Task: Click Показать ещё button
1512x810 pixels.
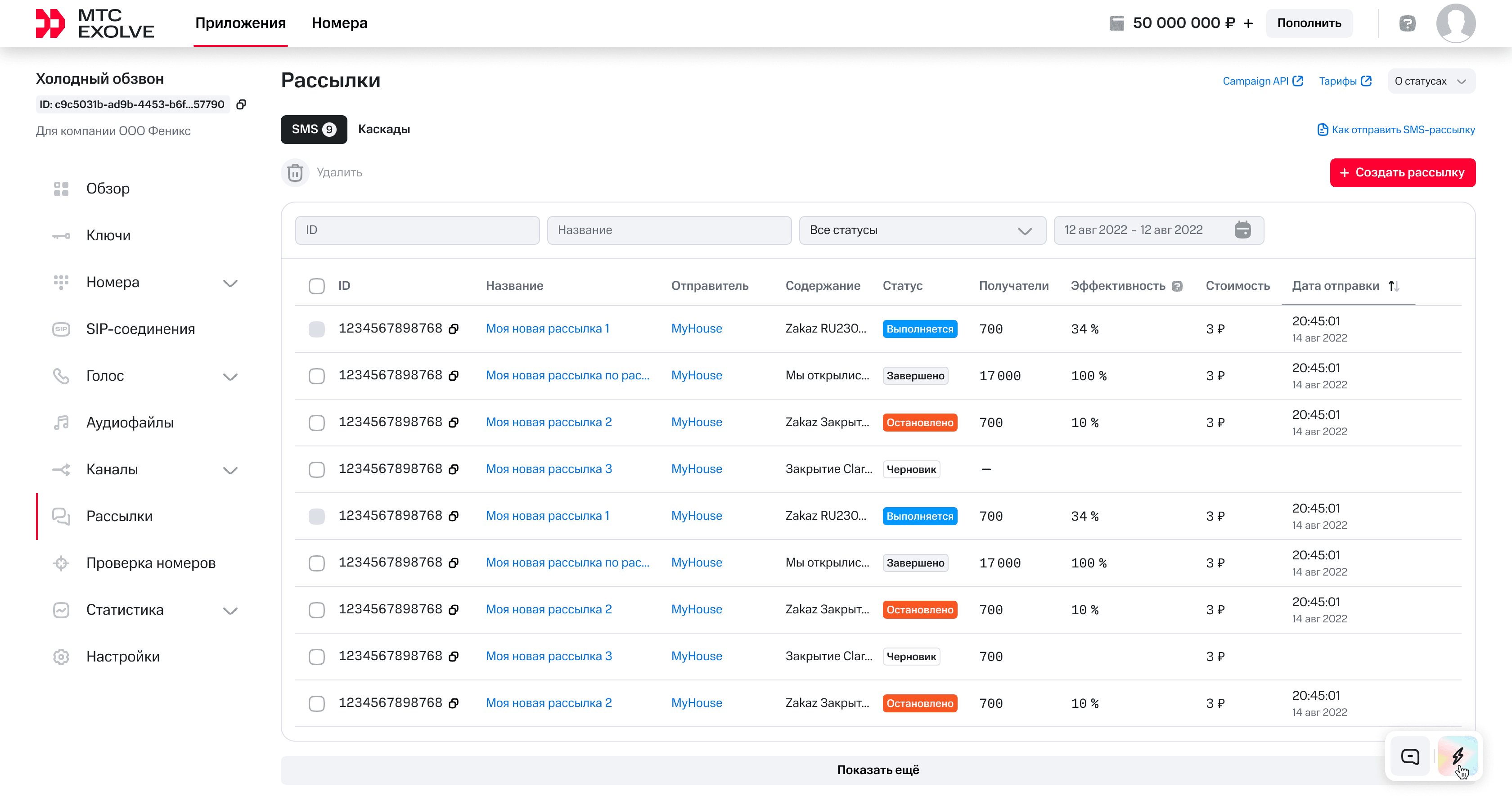Action: click(877, 770)
